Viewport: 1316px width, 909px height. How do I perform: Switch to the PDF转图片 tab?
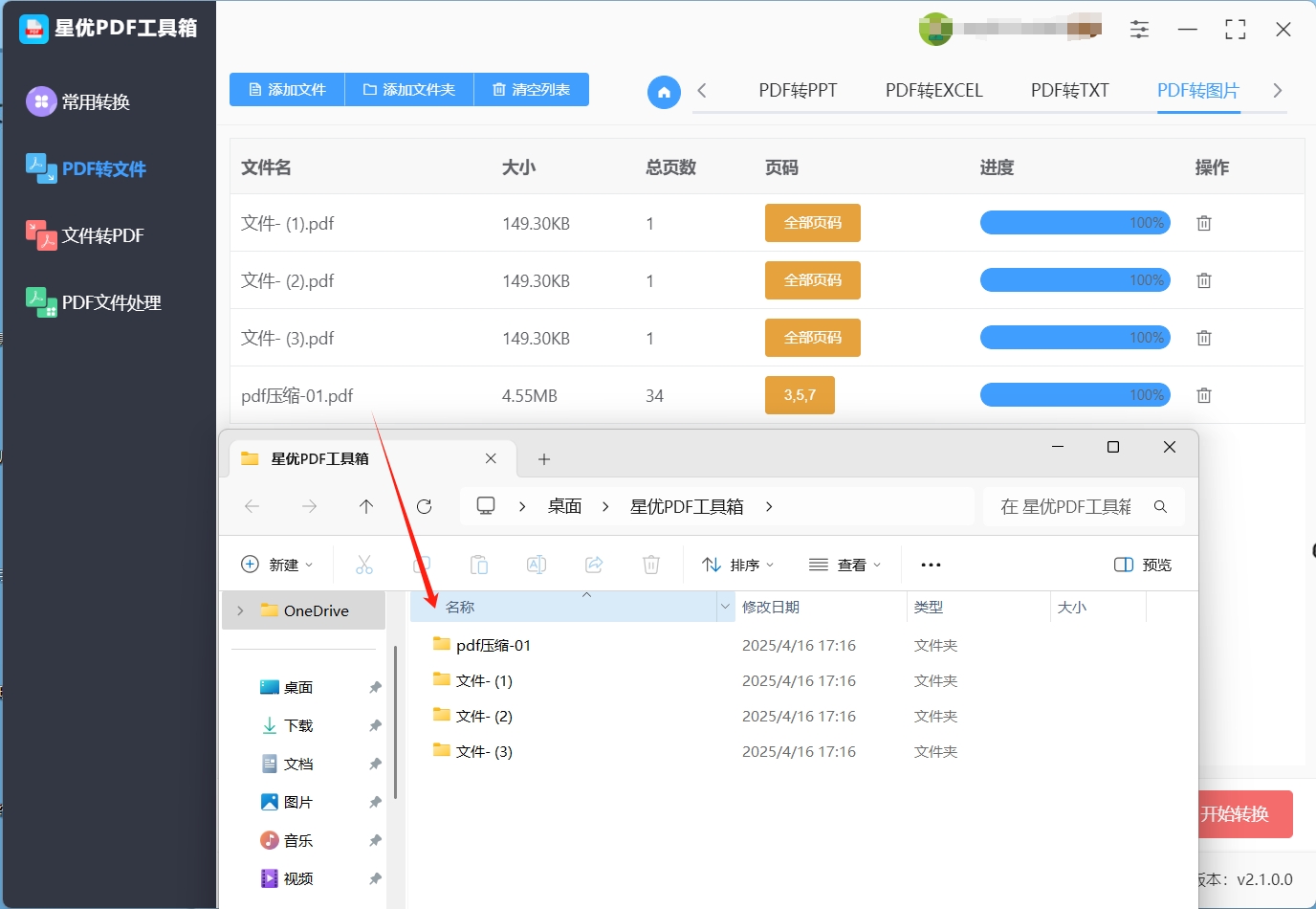tap(1198, 91)
